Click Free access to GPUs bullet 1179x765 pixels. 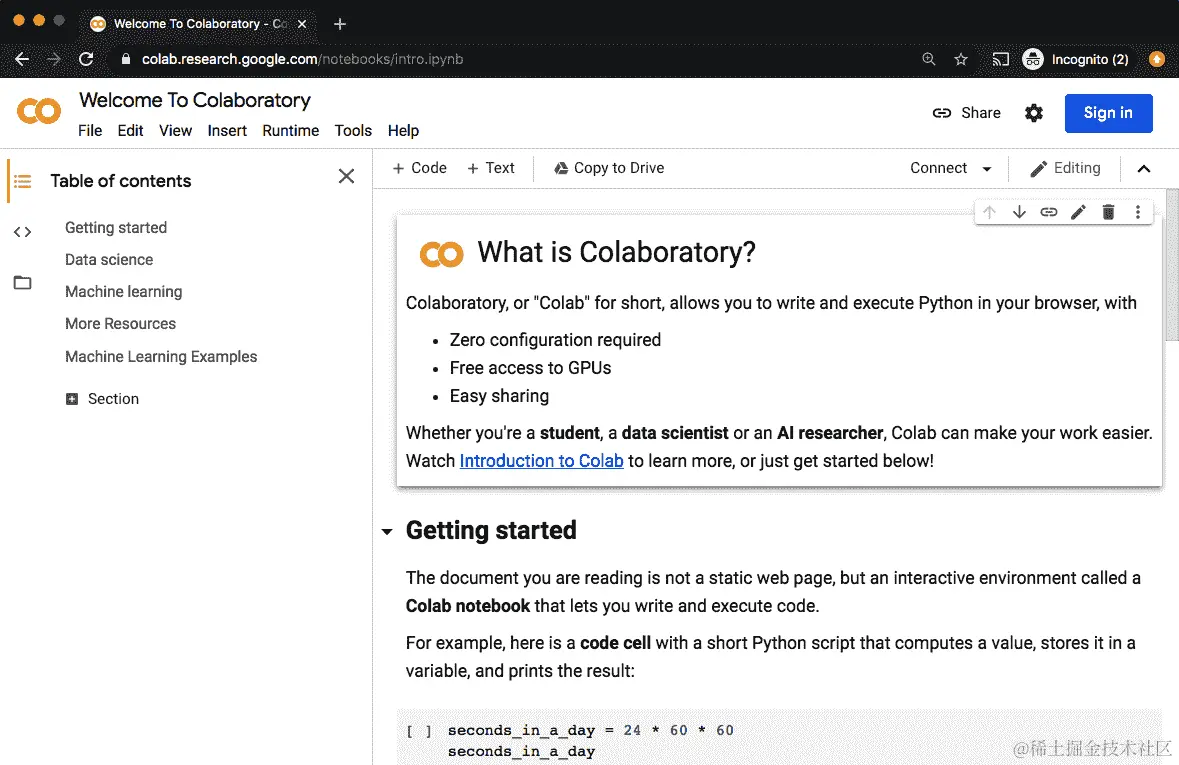coord(530,368)
